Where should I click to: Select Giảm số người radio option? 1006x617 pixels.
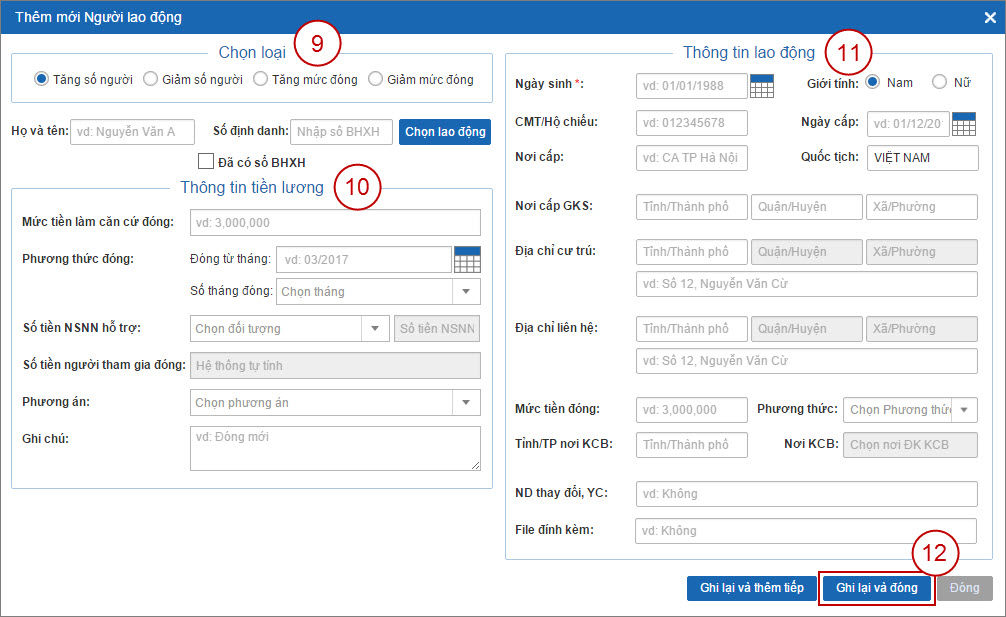pos(150,79)
